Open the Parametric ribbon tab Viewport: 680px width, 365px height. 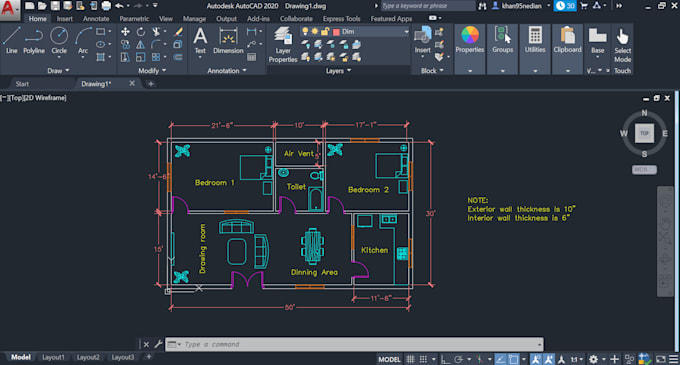point(134,19)
